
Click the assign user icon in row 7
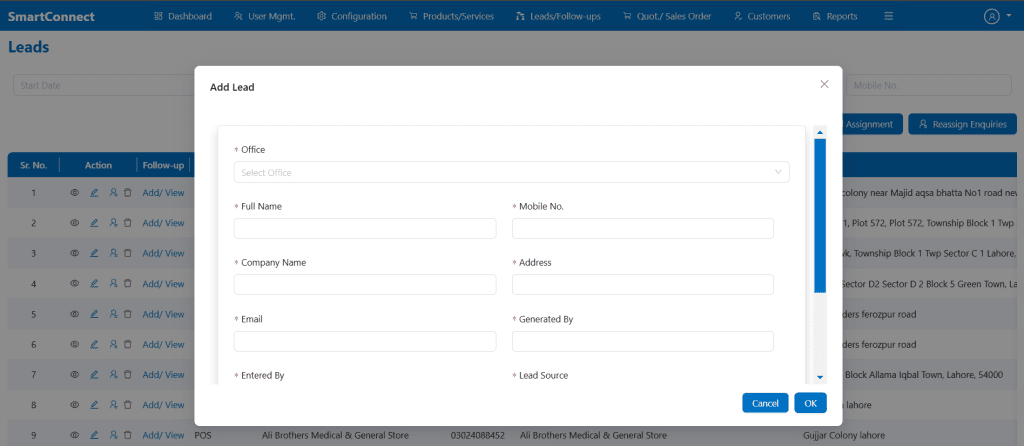tap(113, 375)
